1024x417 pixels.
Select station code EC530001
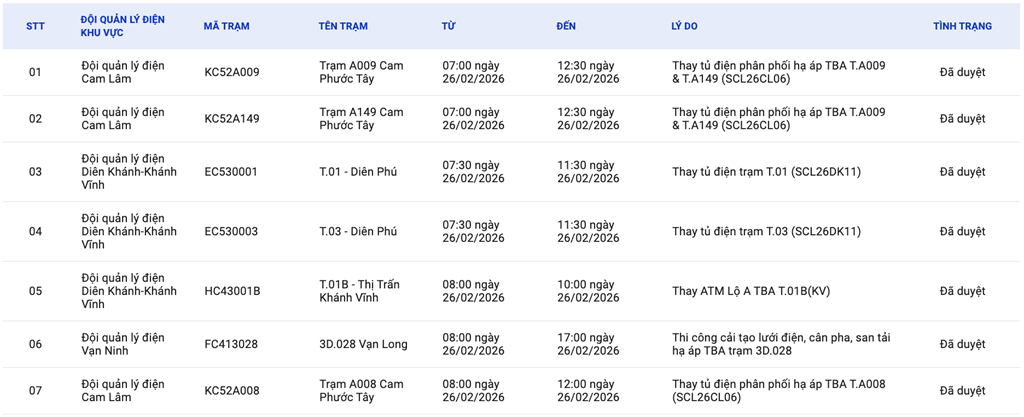231,172
